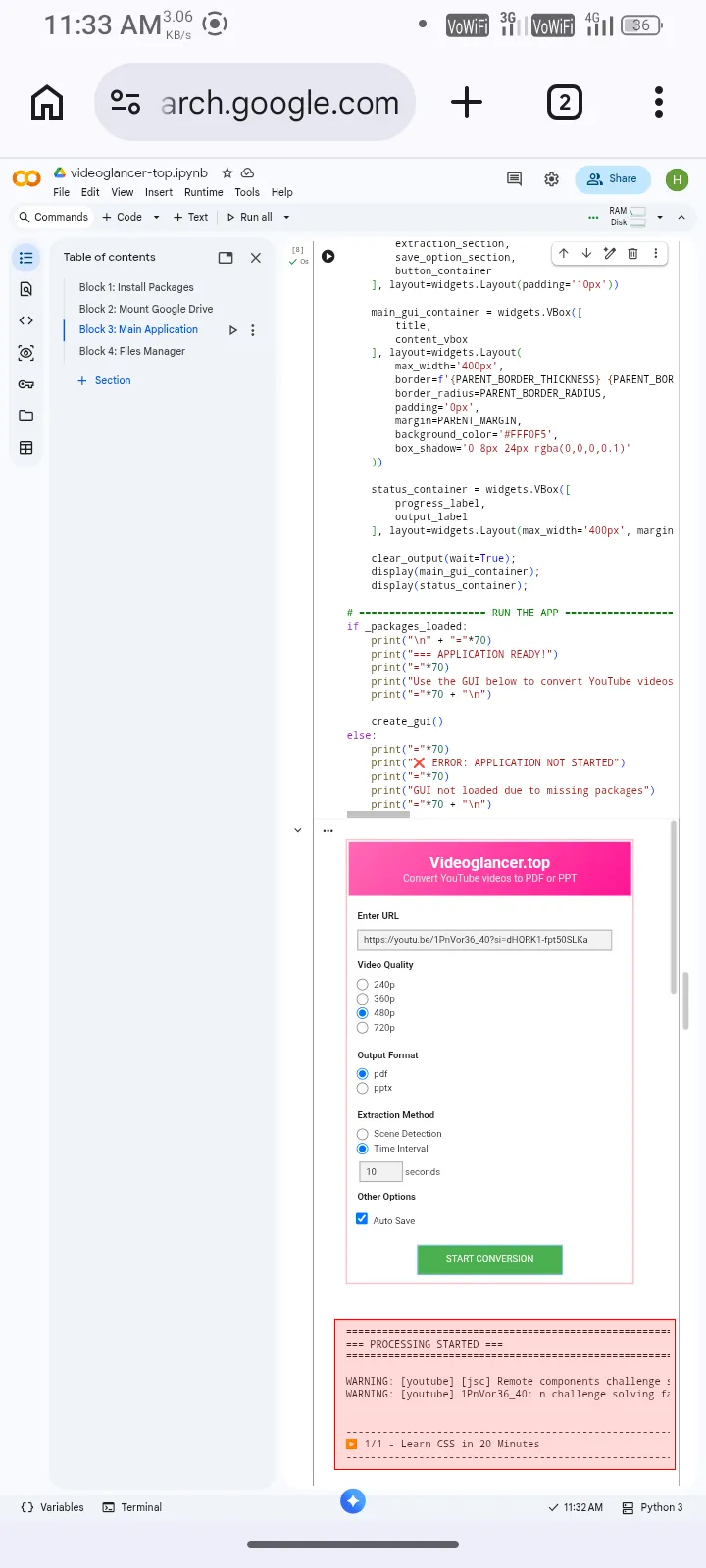The width and height of the screenshot is (706, 1568).
Task: Open the Files folder sidebar icon
Action: point(26,416)
